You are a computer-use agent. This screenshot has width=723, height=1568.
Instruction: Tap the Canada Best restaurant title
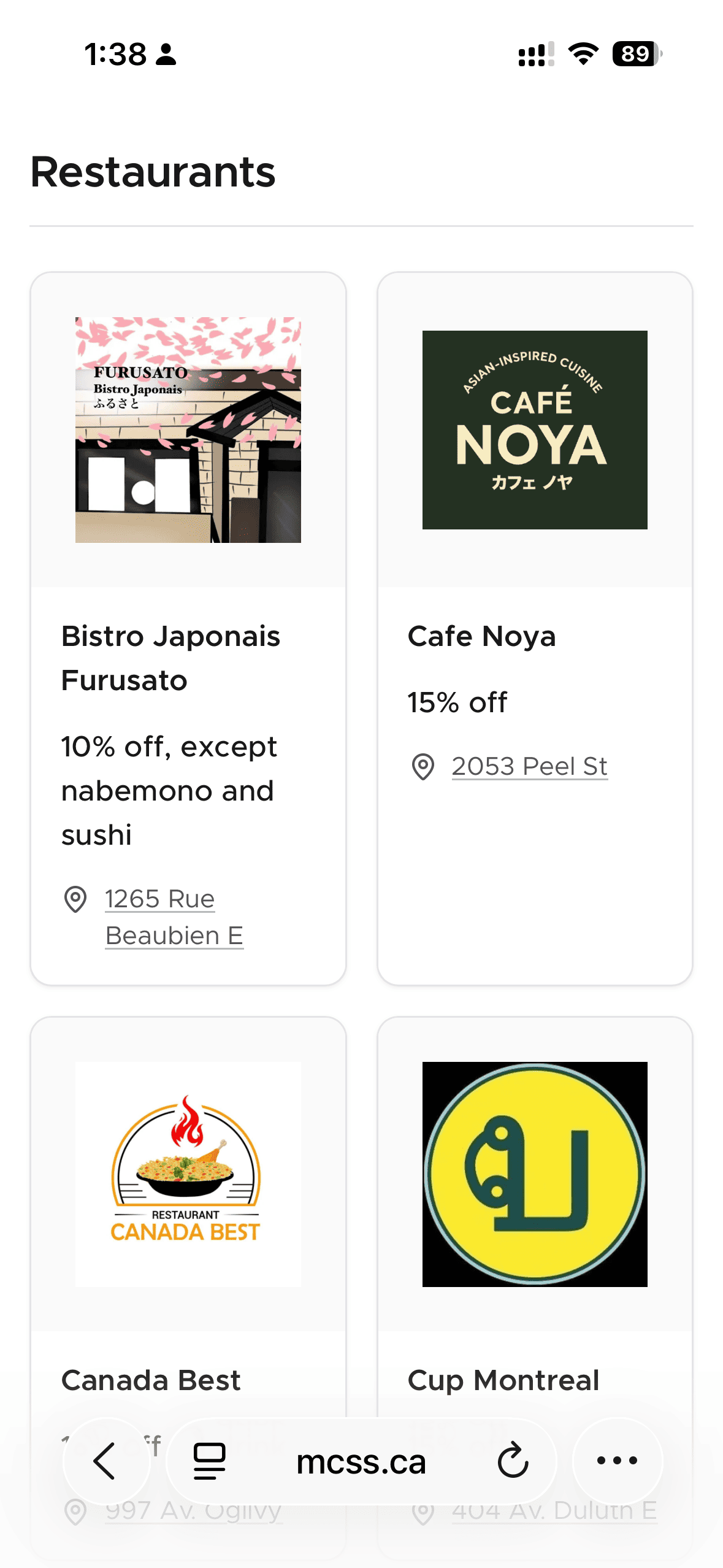pos(151,1380)
